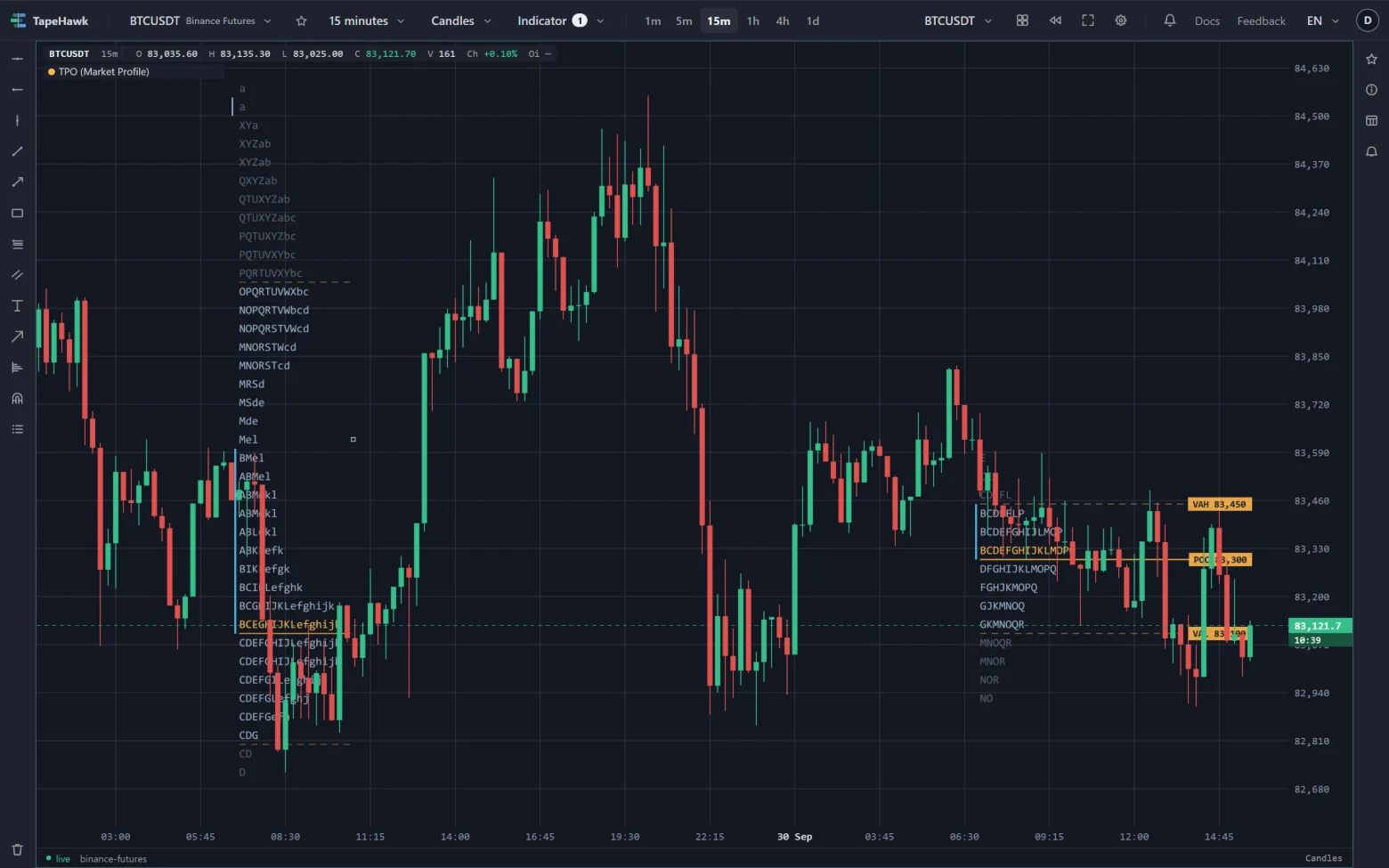This screenshot has width=1389, height=868.
Task: Open the right BTCUSDT symbol selector
Action: tap(958, 20)
